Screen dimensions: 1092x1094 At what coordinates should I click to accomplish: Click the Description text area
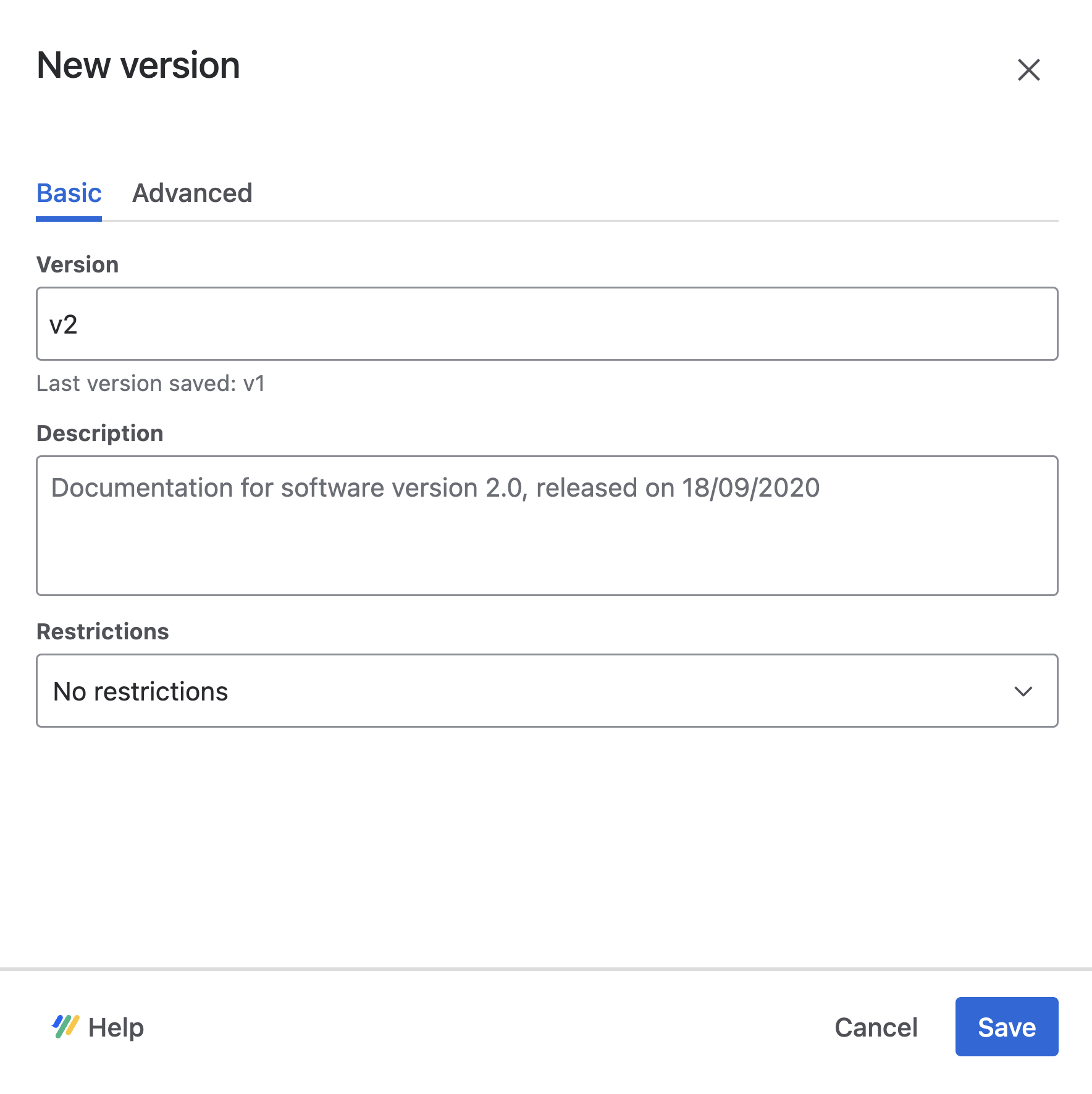click(x=547, y=525)
